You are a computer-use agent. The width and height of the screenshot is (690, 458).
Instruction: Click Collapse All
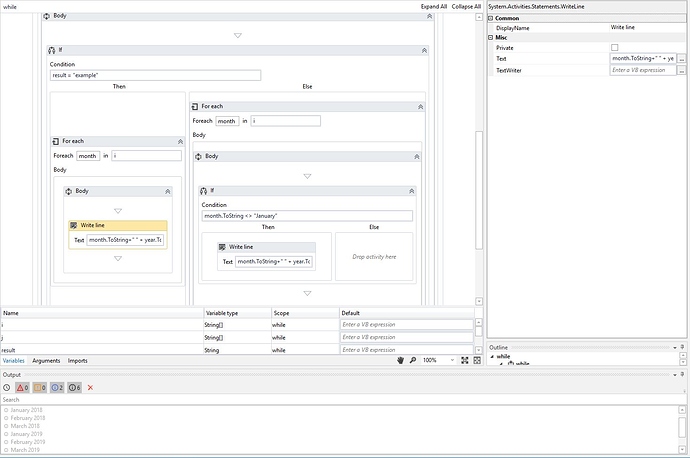[x=466, y=7]
